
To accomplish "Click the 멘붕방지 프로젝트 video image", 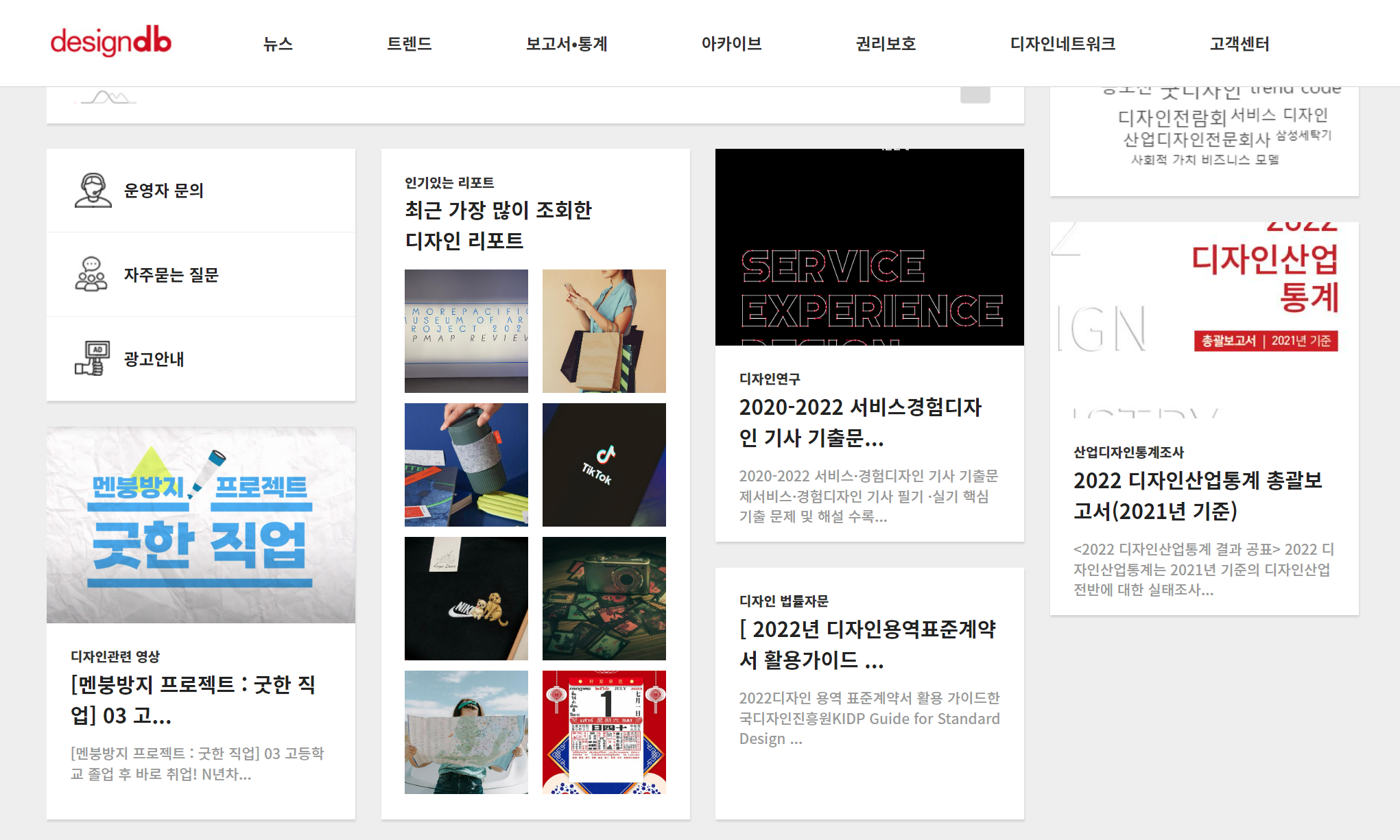I will click(x=201, y=525).
